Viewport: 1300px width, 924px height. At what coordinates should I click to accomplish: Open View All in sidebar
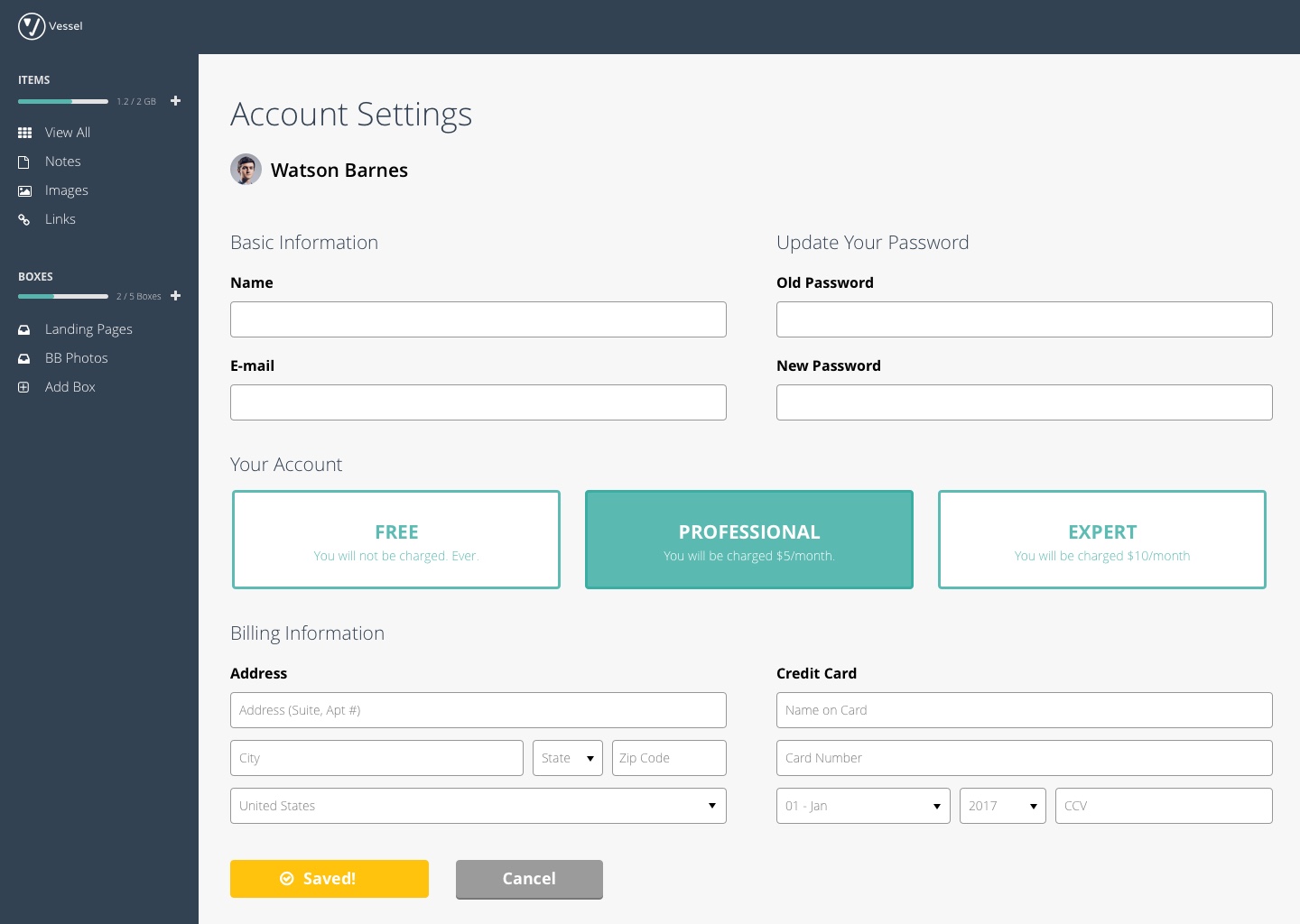coord(68,133)
